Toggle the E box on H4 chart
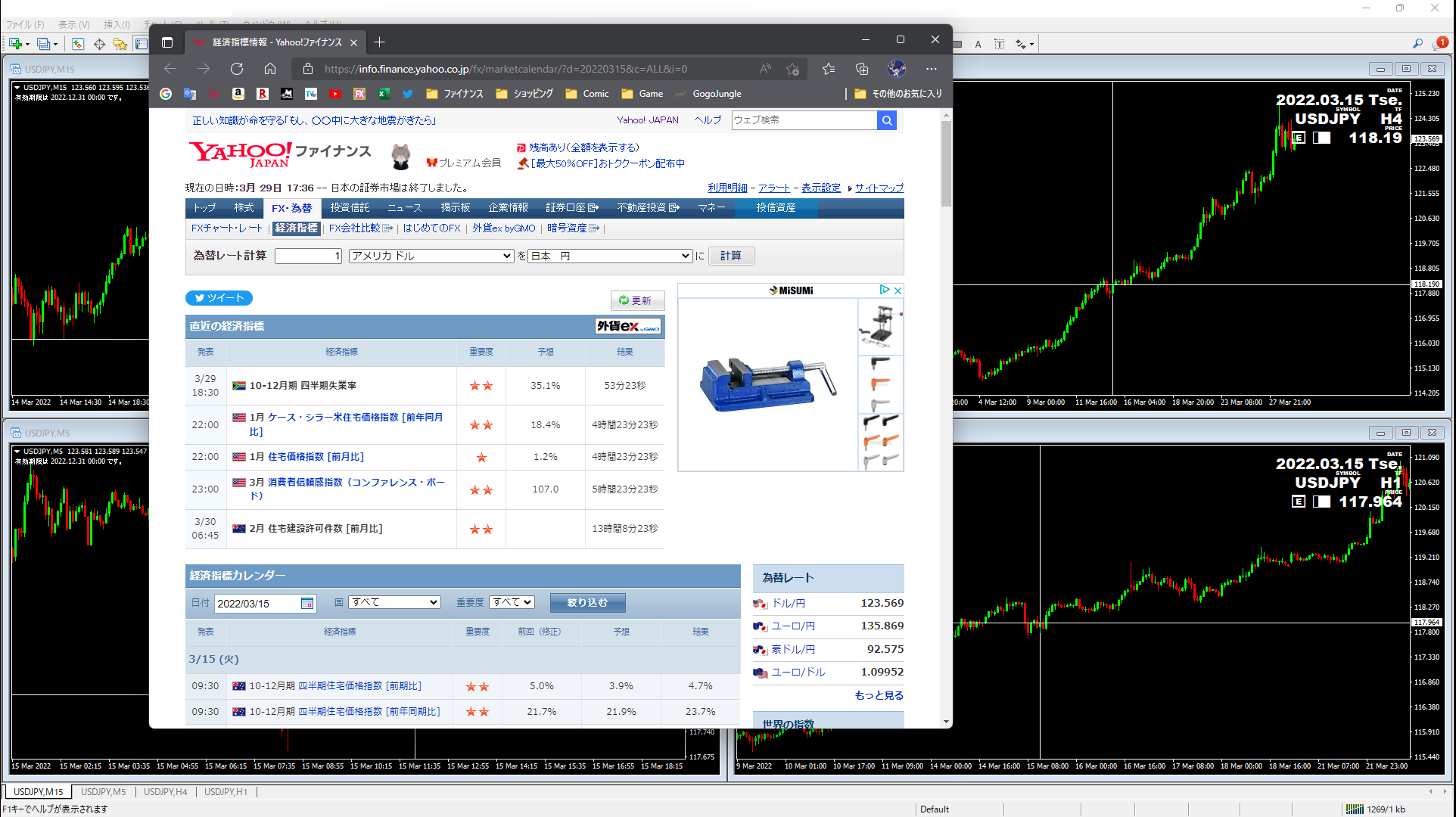Viewport: 1456px width, 817px height. click(1299, 138)
